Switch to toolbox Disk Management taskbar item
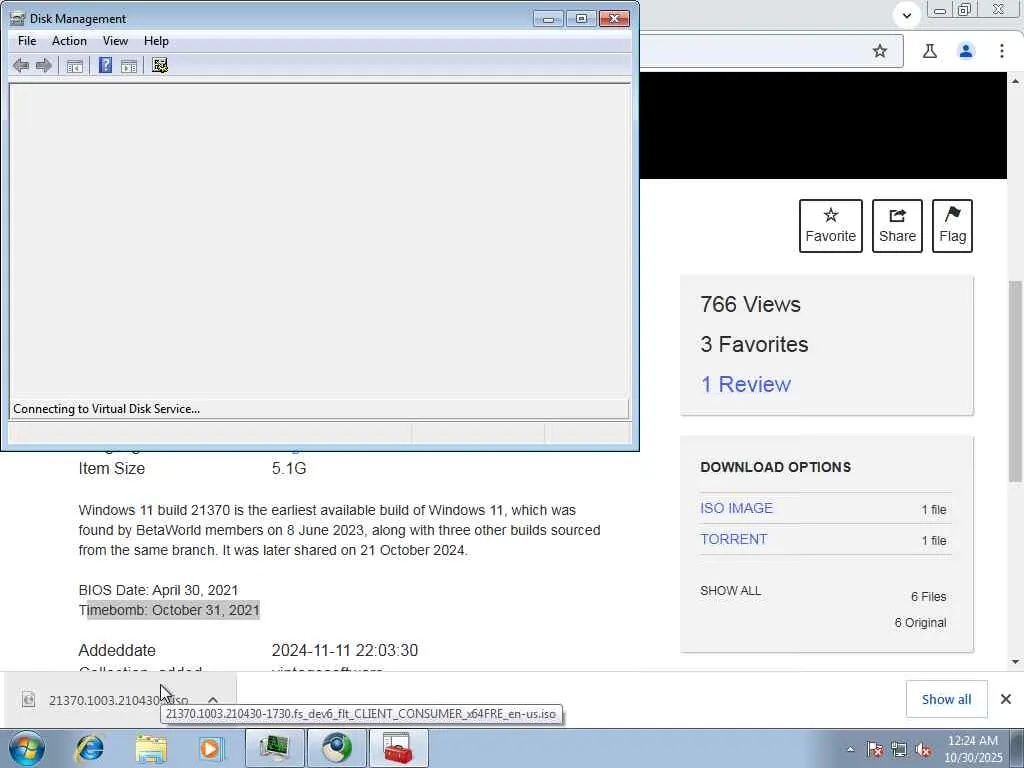The image size is (1024, 768). point(398,748)
